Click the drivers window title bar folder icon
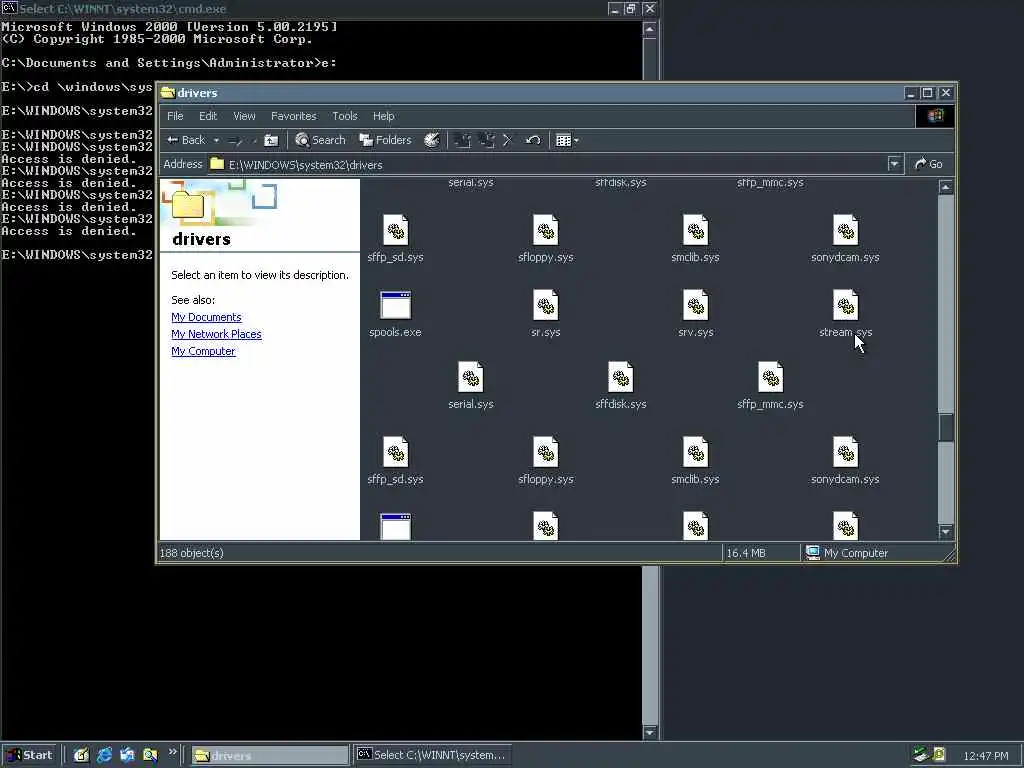 coord(168,93)
